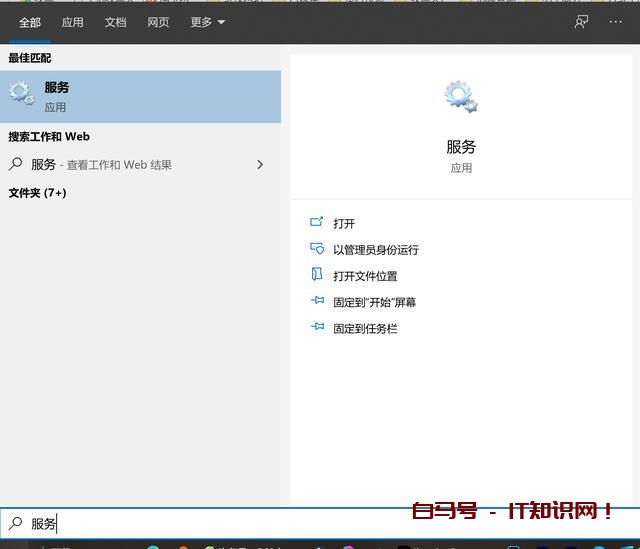Open the more options ellipsis menu
Screen dimensions: 640x549
[615, 22]
